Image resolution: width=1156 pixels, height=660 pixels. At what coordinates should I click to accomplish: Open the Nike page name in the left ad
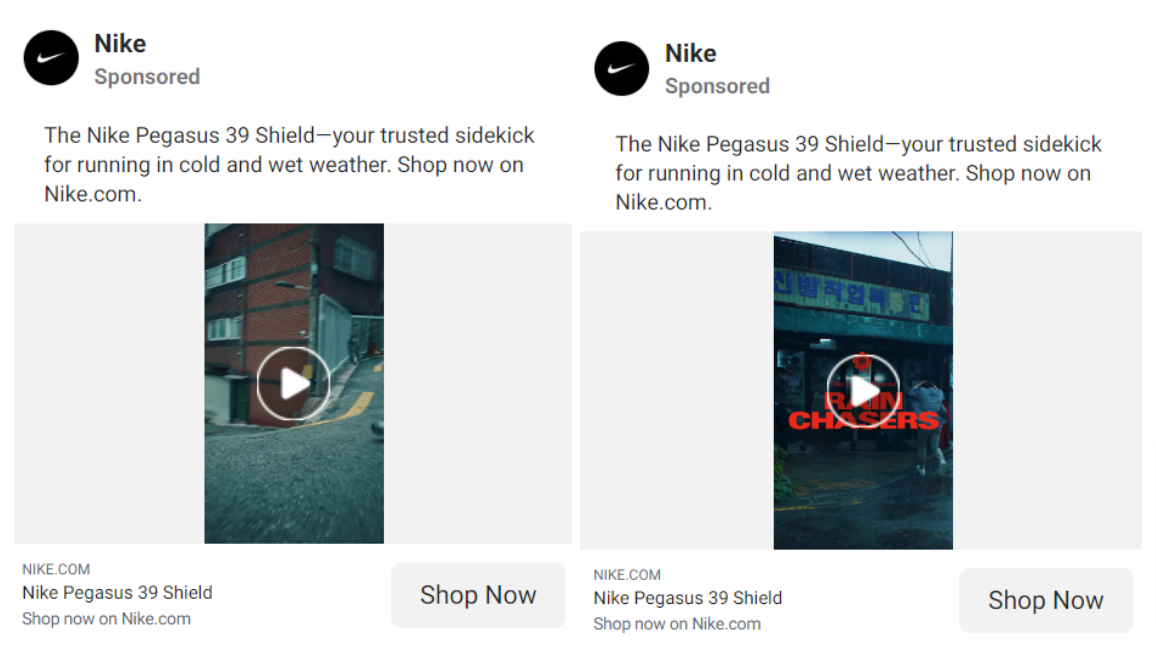(x=120, y=44)
